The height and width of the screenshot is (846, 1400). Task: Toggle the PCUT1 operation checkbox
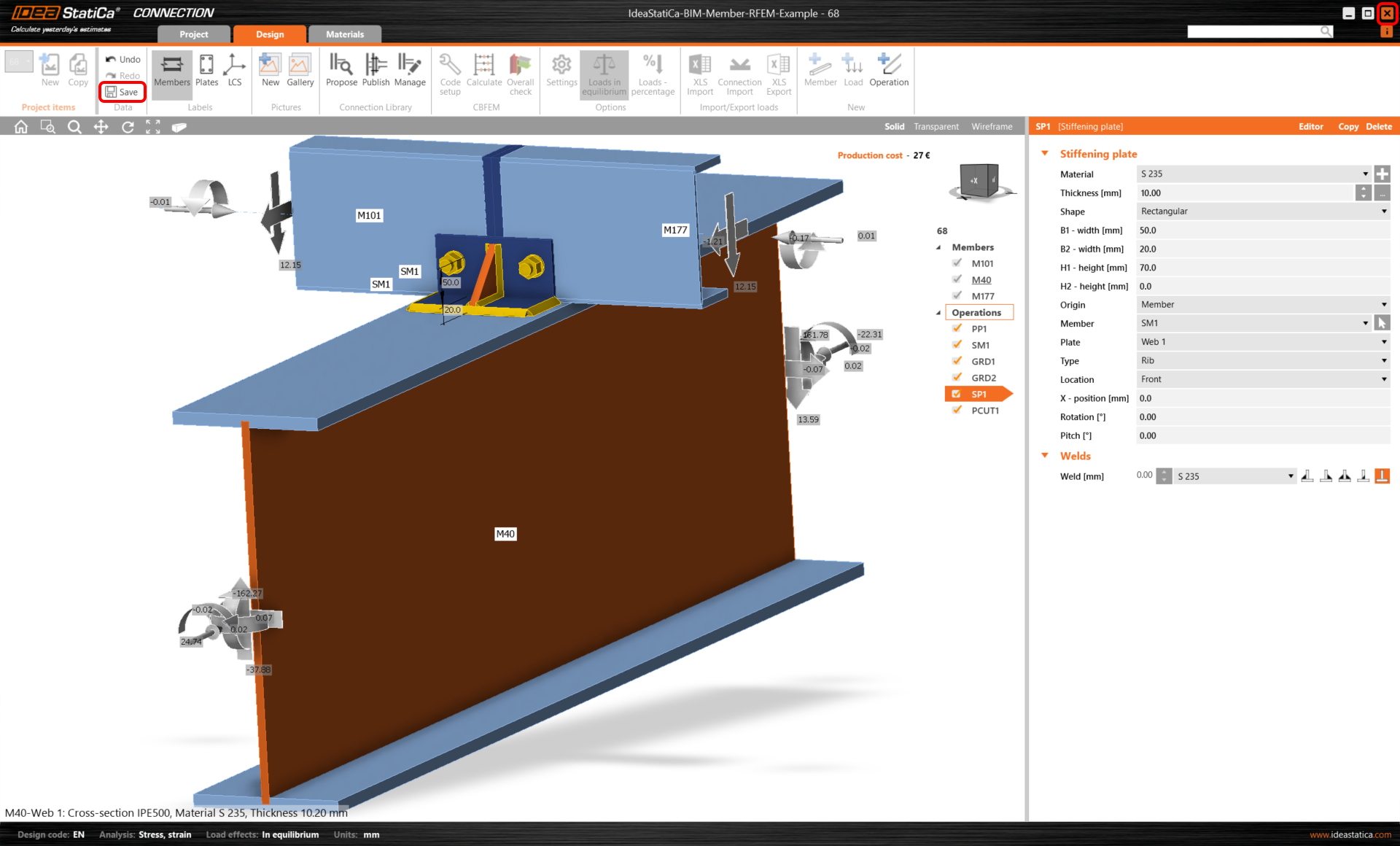[957, 410]
